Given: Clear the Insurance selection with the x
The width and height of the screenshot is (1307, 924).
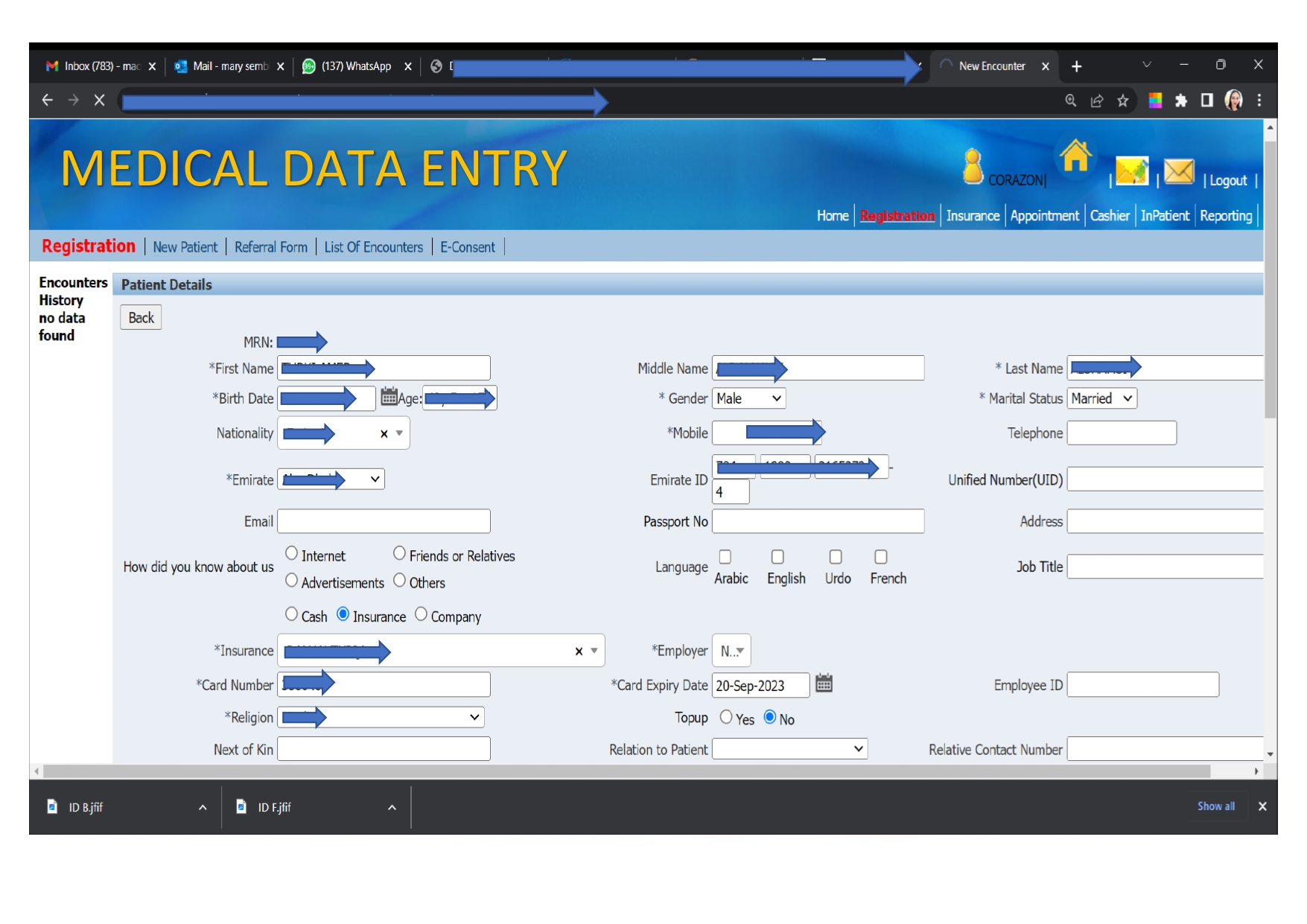Looking at the screenshot, I should click(x=579, y=651).
